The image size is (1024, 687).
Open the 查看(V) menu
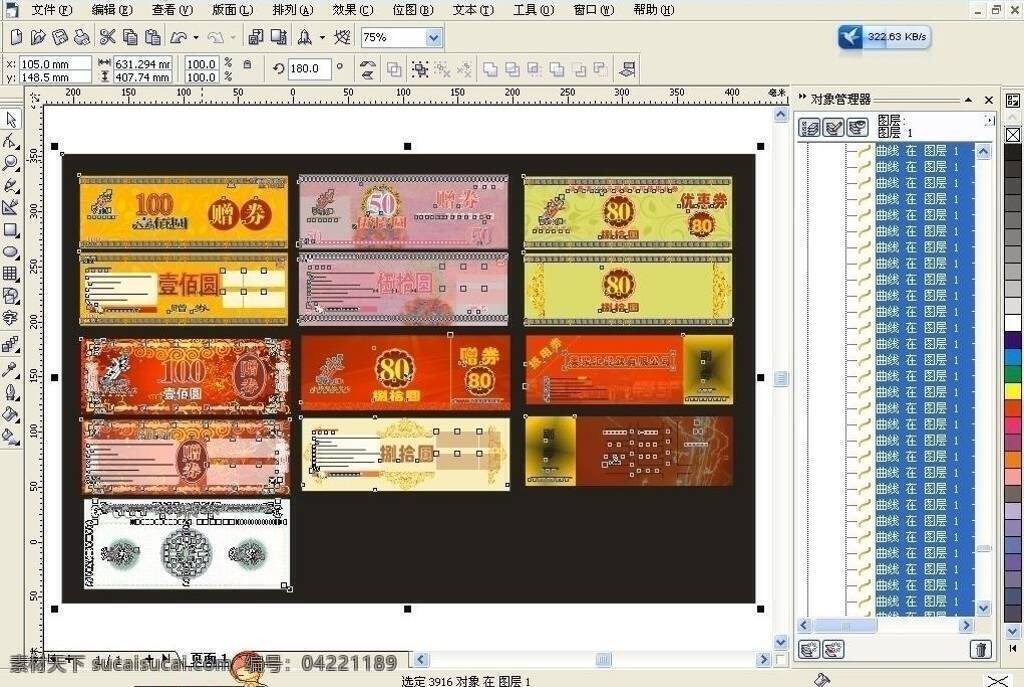[172, 10]
